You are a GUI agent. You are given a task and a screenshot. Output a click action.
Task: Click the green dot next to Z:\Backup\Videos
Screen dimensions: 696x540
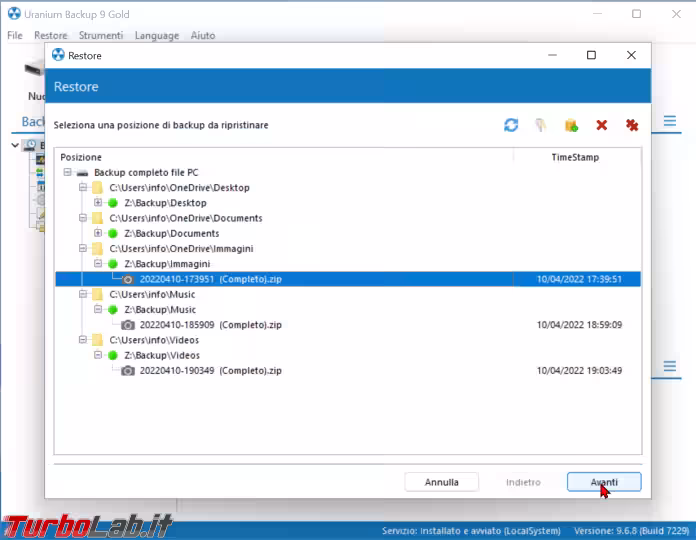tap(113, 355)
